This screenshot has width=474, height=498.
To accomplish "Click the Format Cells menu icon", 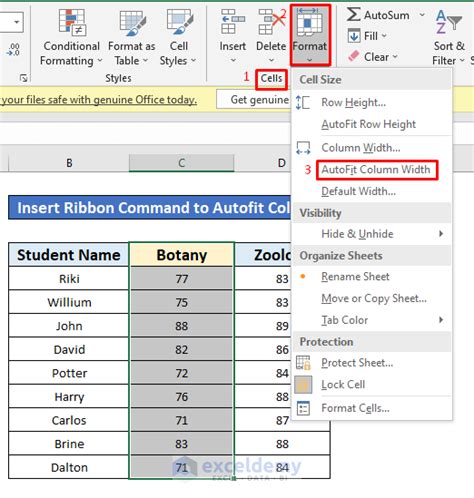I will 303,408.
